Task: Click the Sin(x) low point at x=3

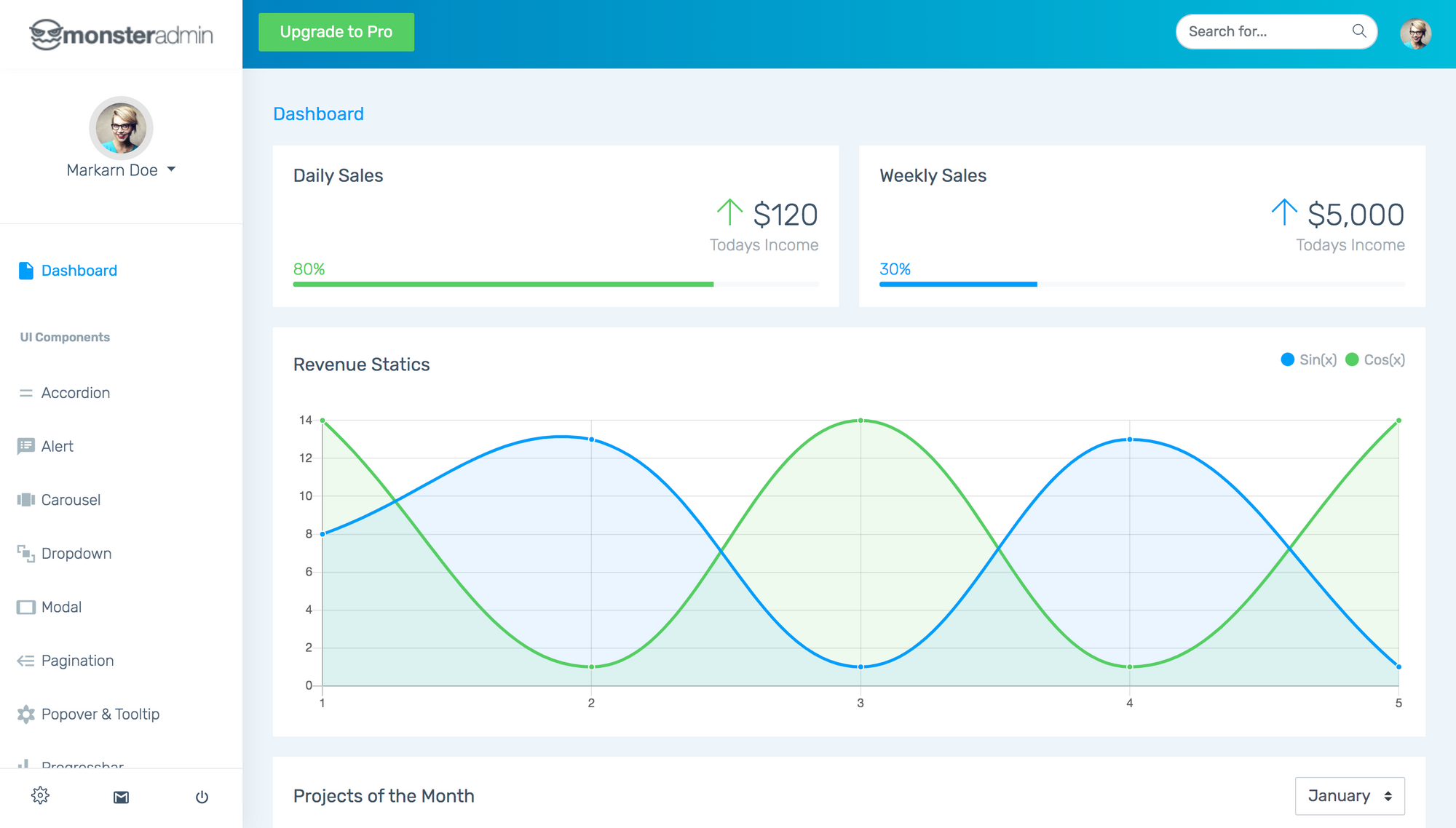Action: tap(860, 666)
